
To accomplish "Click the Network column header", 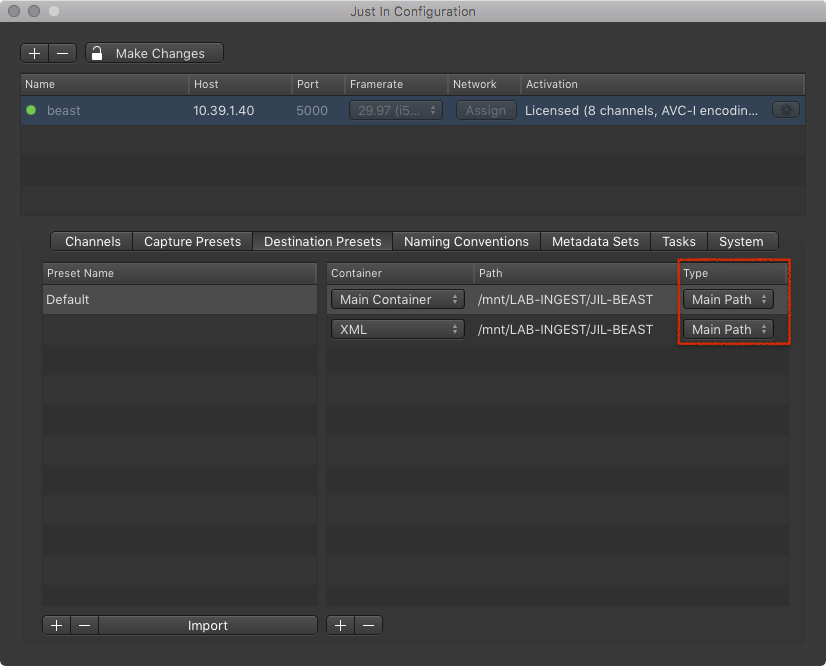I will 484,84.
